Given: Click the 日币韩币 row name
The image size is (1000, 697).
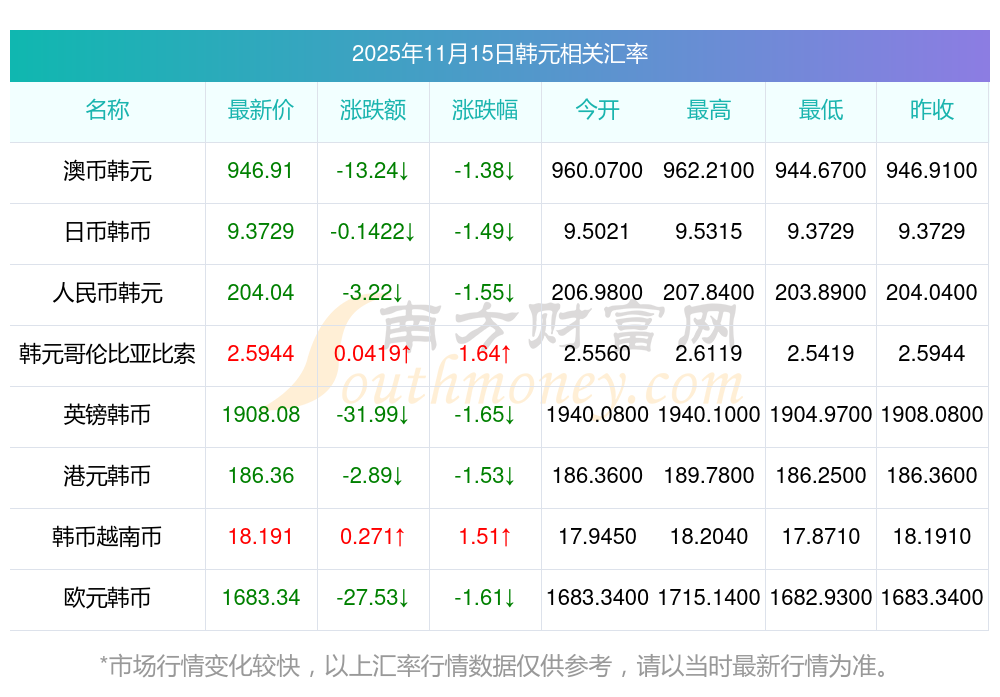Looking at the screenshot, I should pyautogui.click(x=107, y=231).
